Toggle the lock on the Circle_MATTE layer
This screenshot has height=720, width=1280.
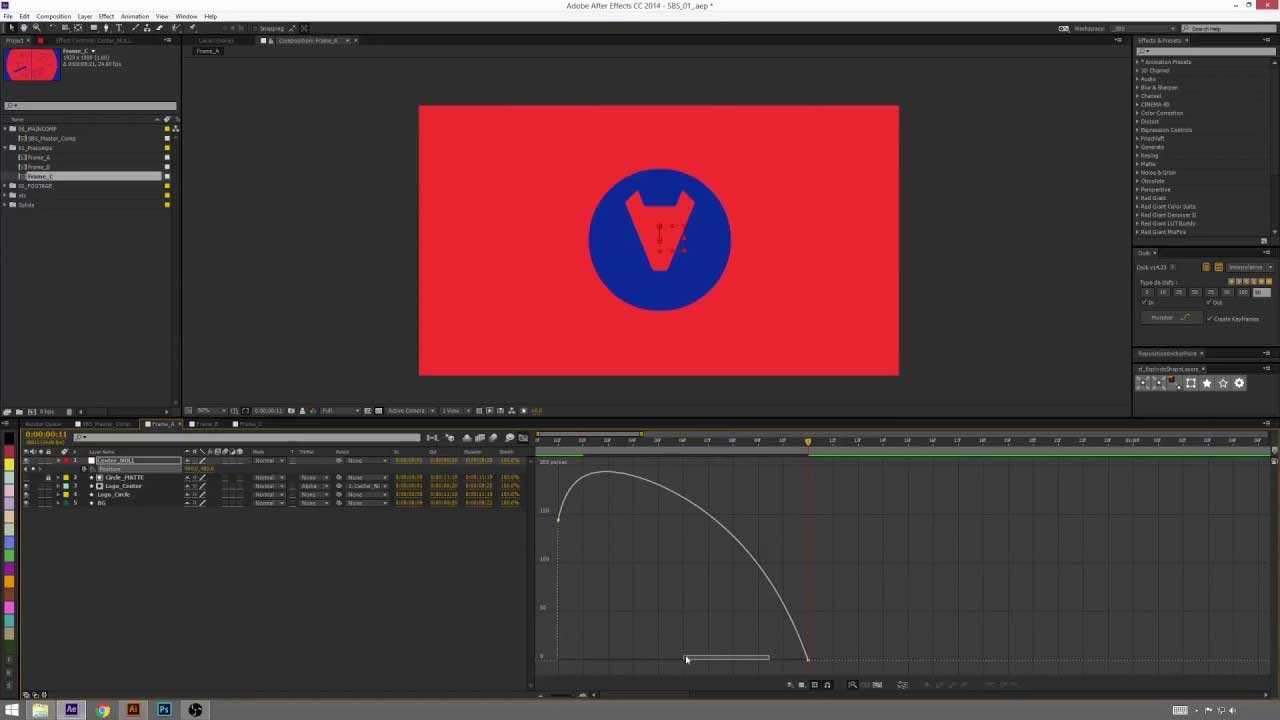pos(47,477)
